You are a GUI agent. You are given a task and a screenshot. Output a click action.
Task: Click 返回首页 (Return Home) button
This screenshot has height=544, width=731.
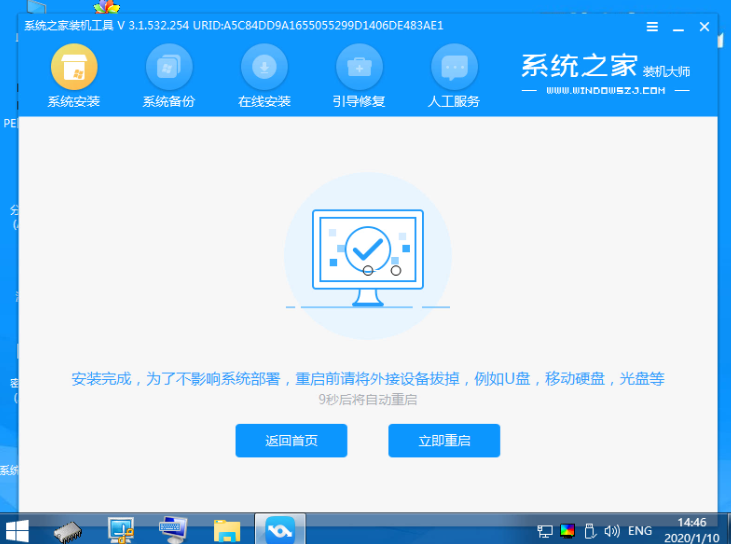point(291,441)
